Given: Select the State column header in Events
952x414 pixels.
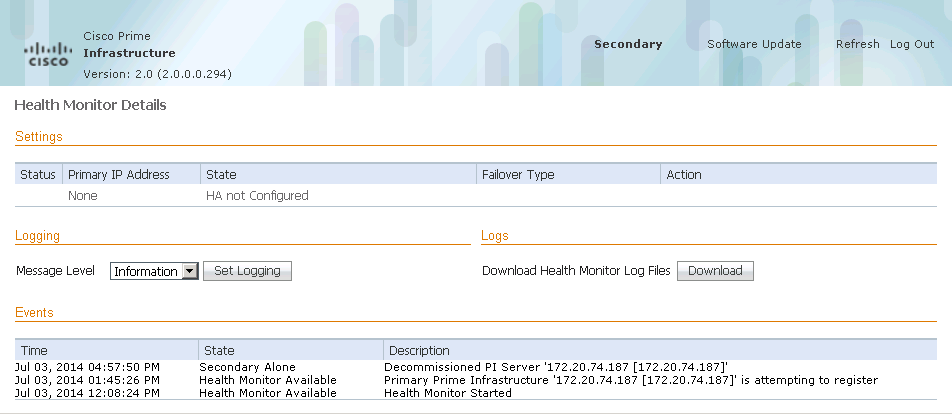Looking at the screenshot, I should (x=219, y=351).
